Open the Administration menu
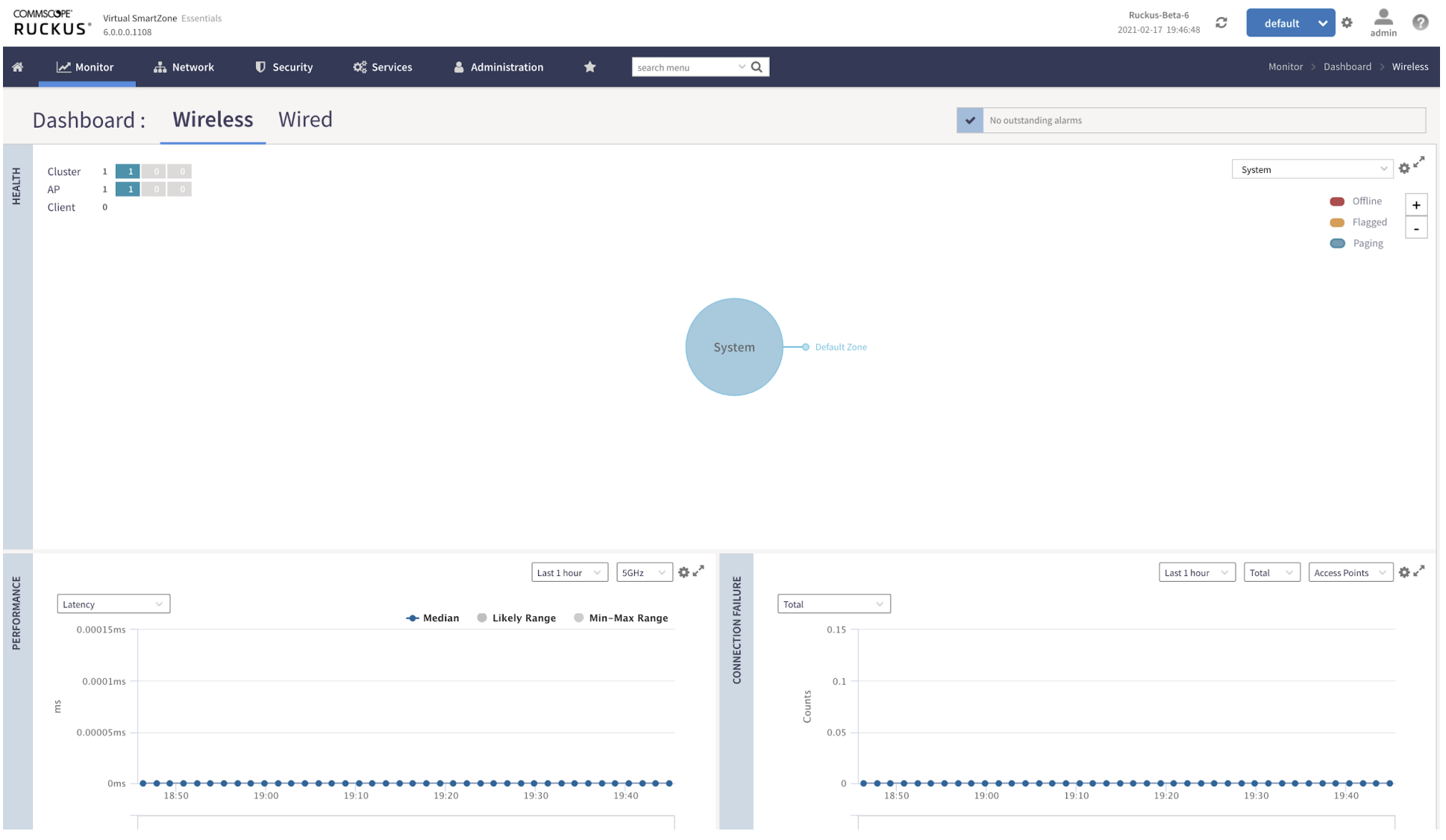 point(498,67)
